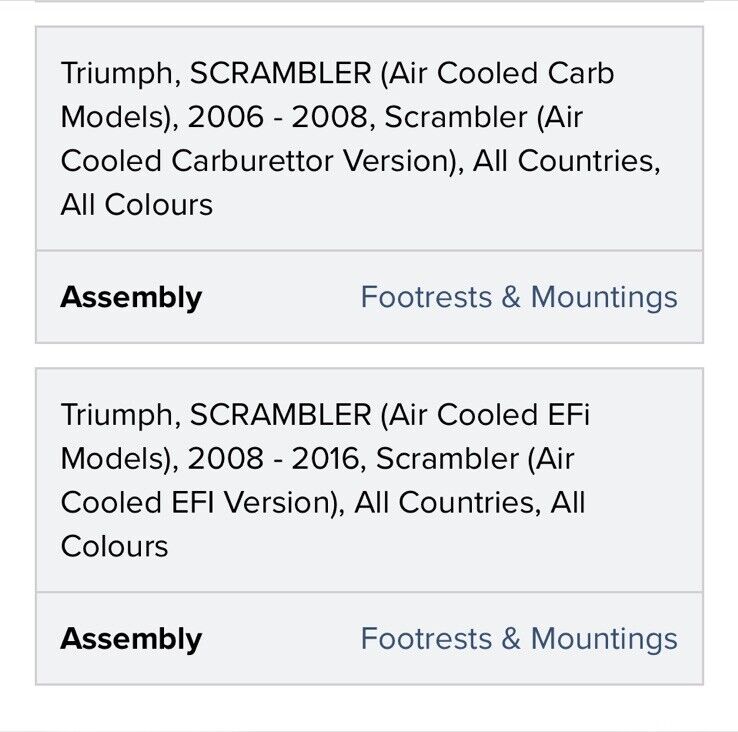Screen dimensions: 738x732
Task: Click uppercase "SCRAMBLER" in the Carb Models card
Action: (281, 73)
